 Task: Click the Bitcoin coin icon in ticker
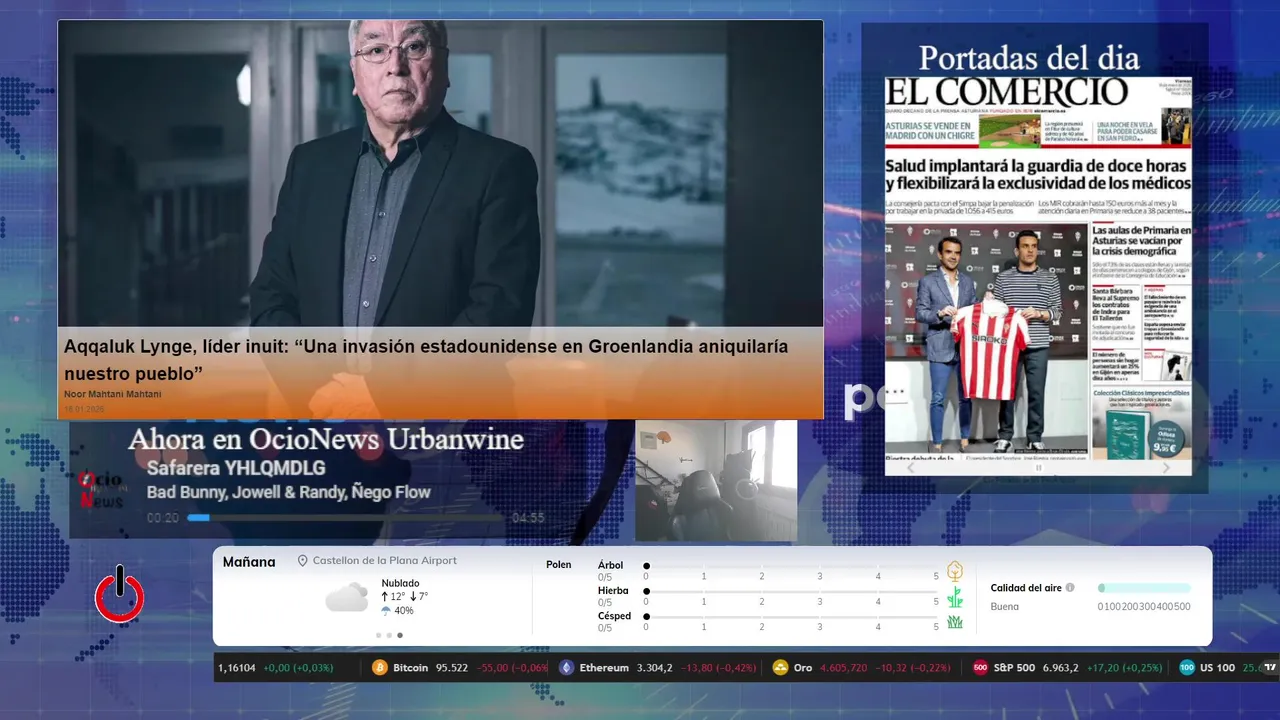380,668
